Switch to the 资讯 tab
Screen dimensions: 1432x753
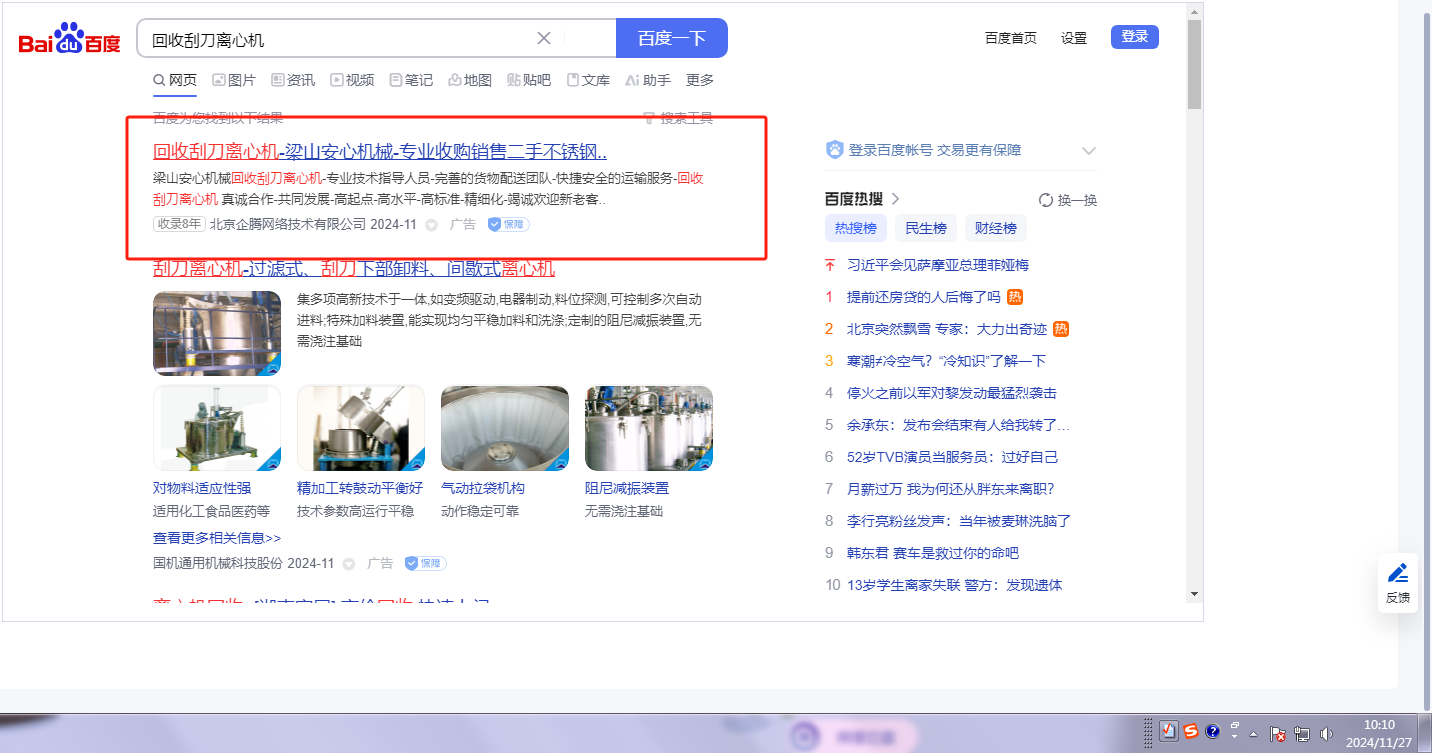click(293, 80)
